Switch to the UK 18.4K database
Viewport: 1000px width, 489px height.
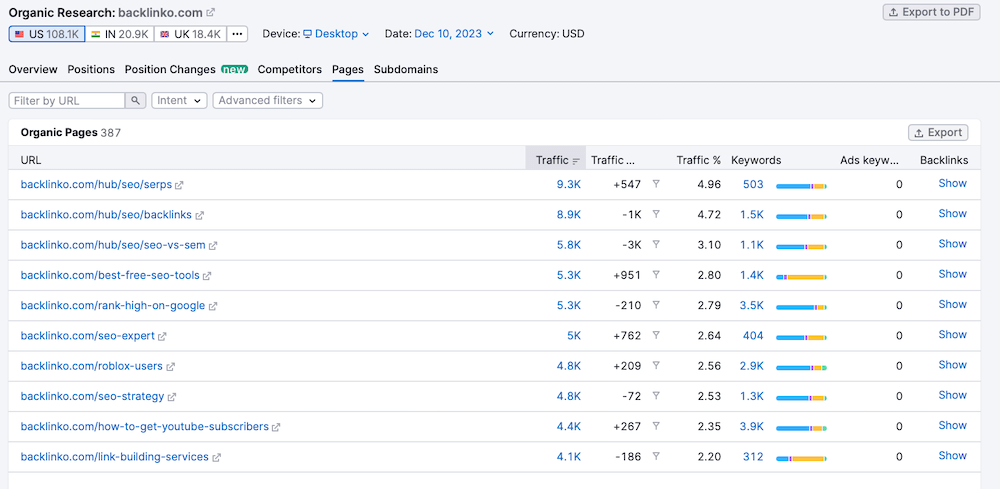pyautogui.click(x=189, y=34)
